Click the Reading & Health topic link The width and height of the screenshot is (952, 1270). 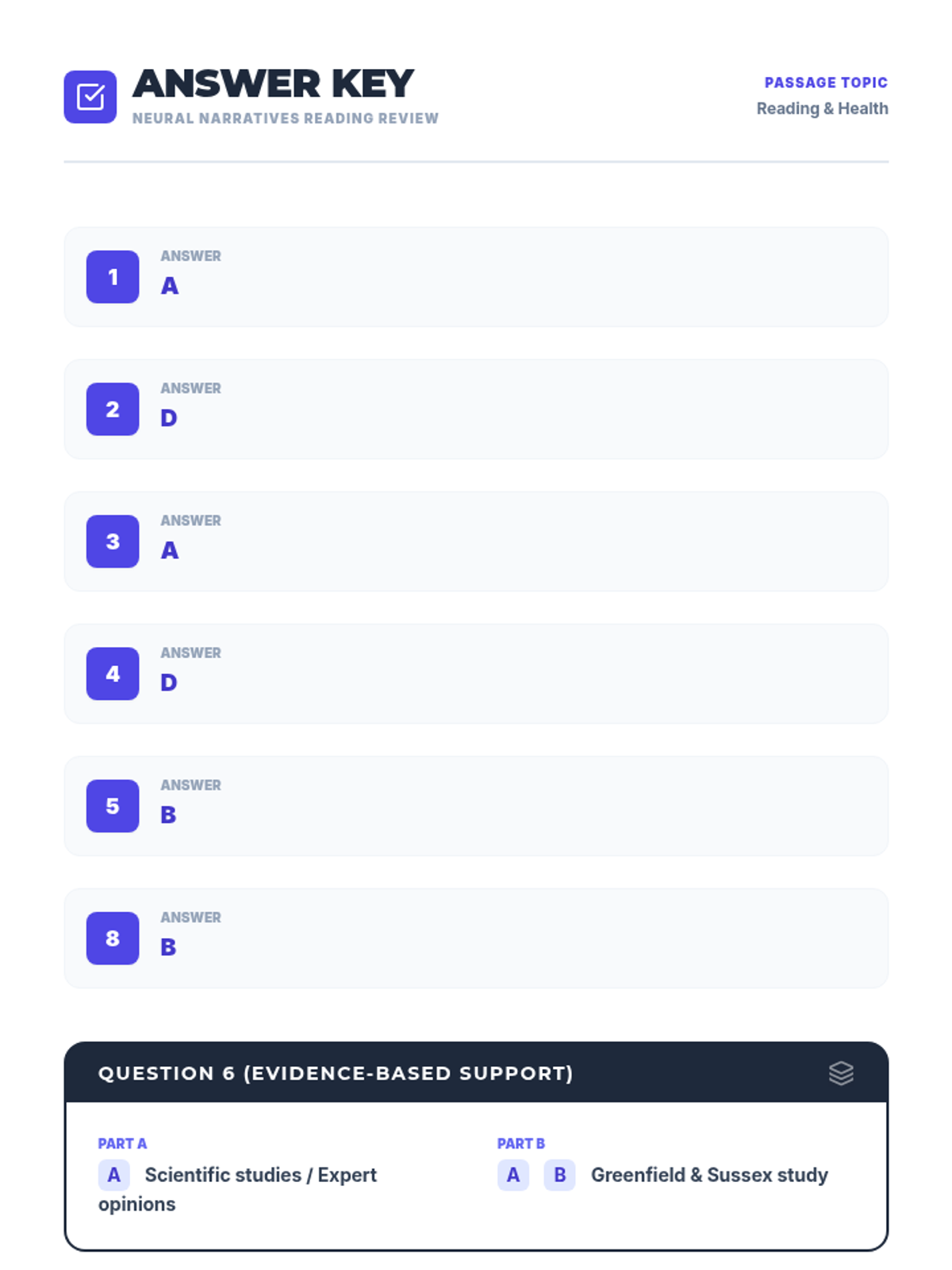click(x=822, y=109)
